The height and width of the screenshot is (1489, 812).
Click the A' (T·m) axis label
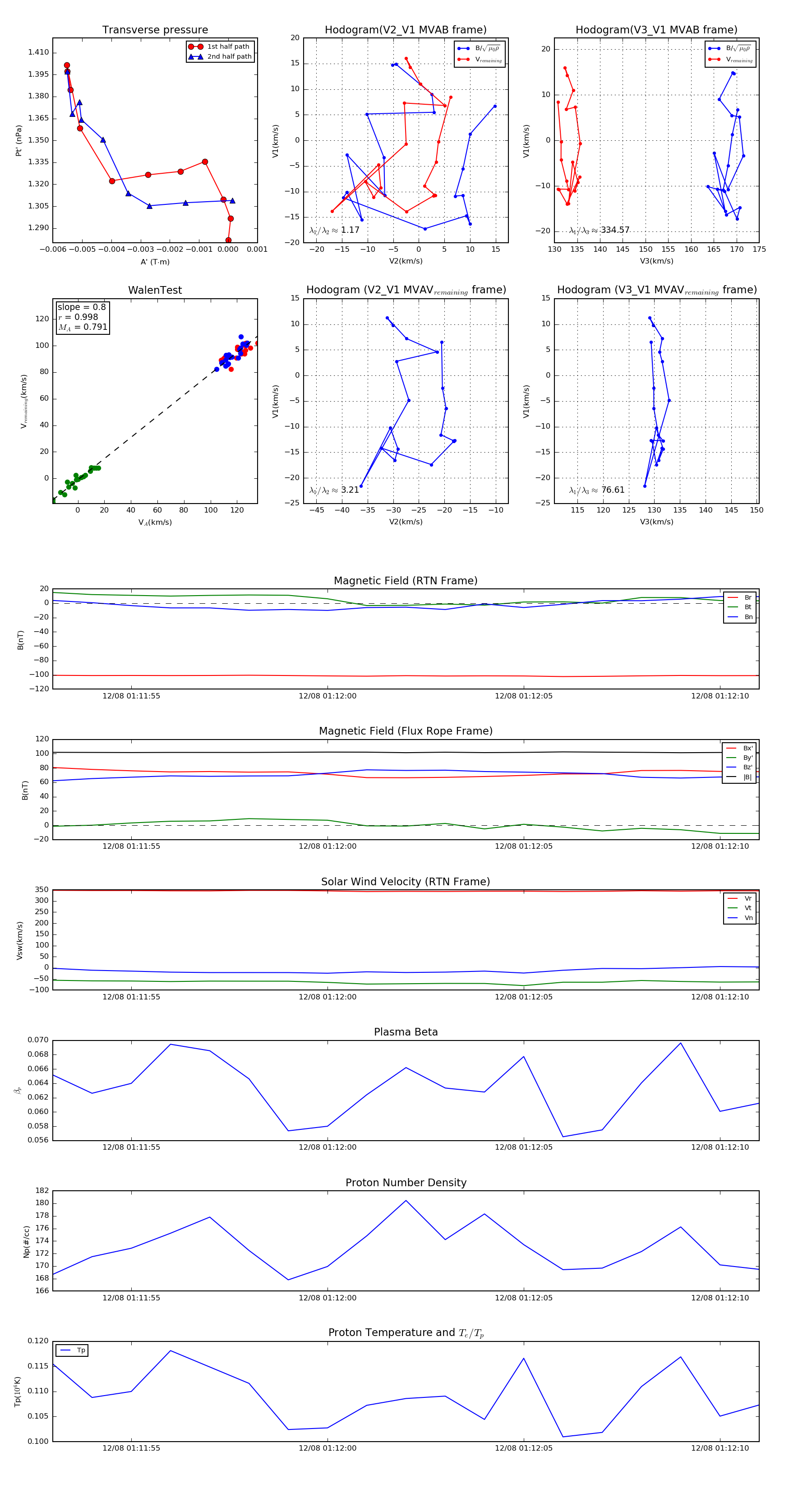tap(155, 262)
